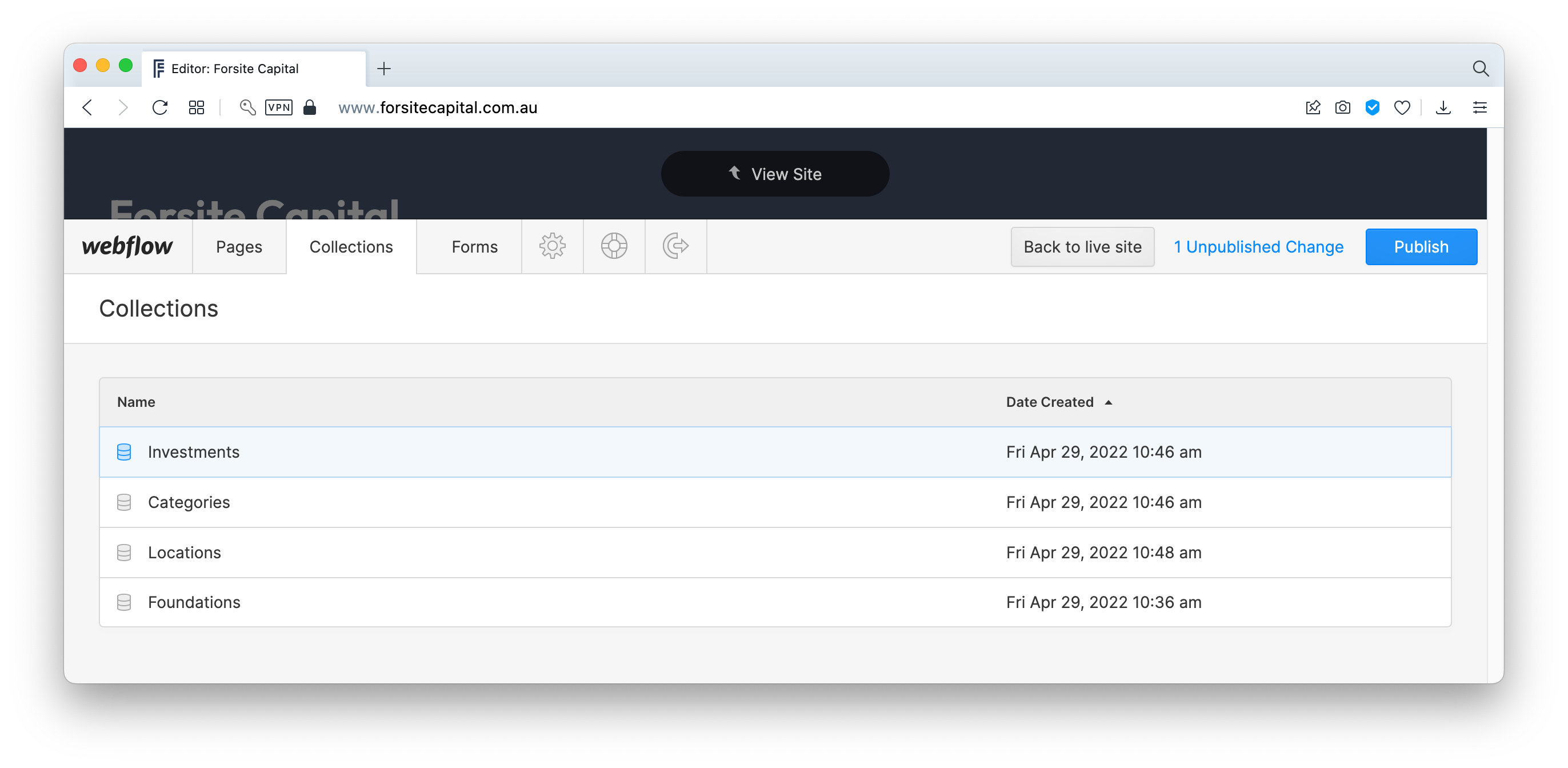Click the padlock security icon
The height and width of the screenshot is (768, 1568).
coord(310,108)
